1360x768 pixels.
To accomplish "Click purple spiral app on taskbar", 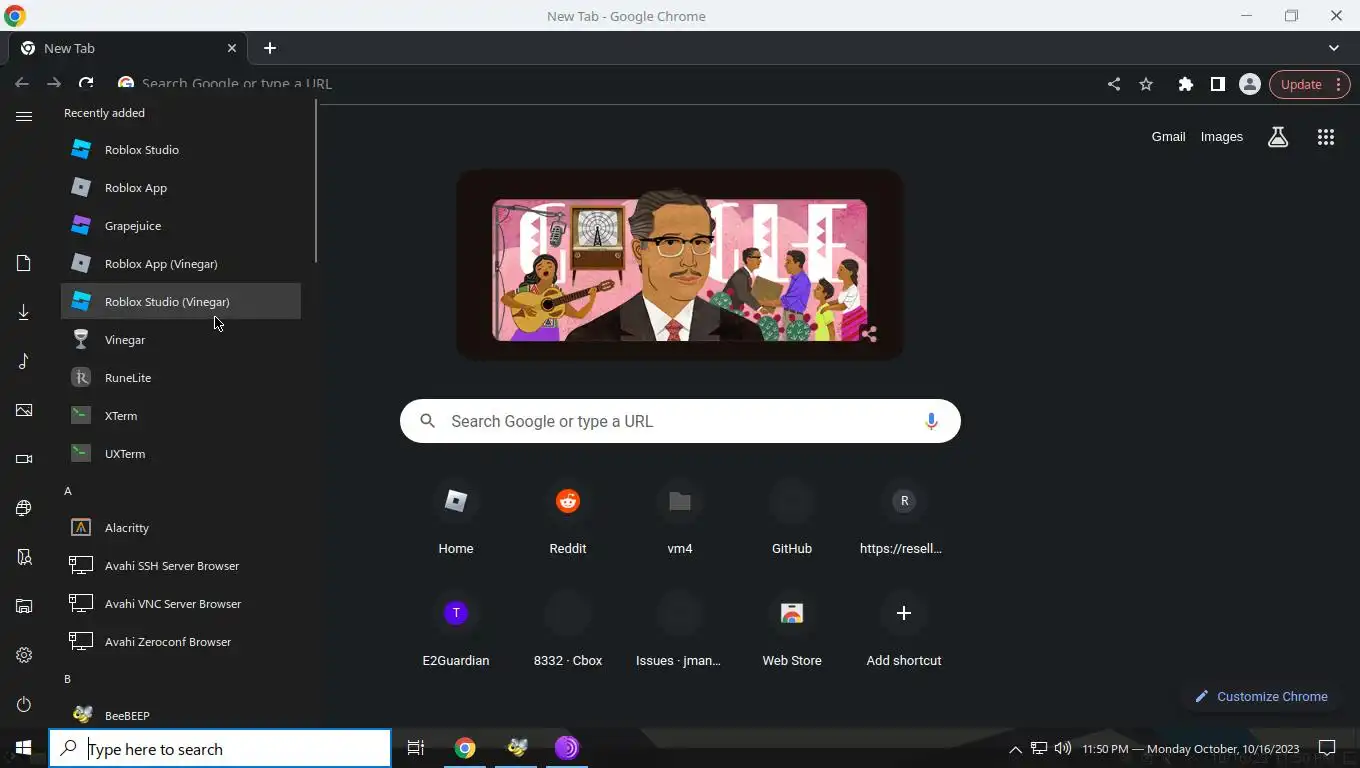I will click(567, 748).
